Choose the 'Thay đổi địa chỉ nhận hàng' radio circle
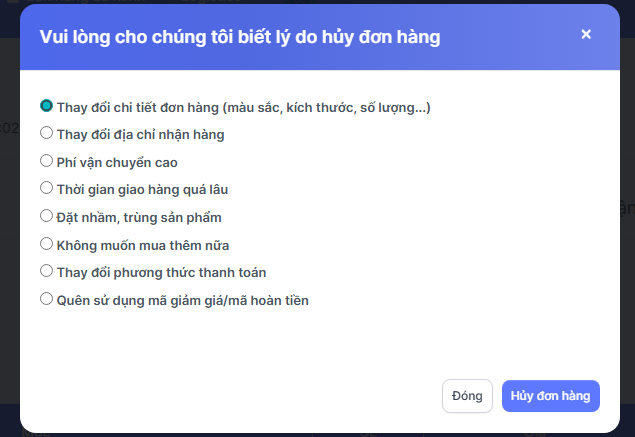Image resolution: width=635 pixels, height=437 pixels. [46, 132]
